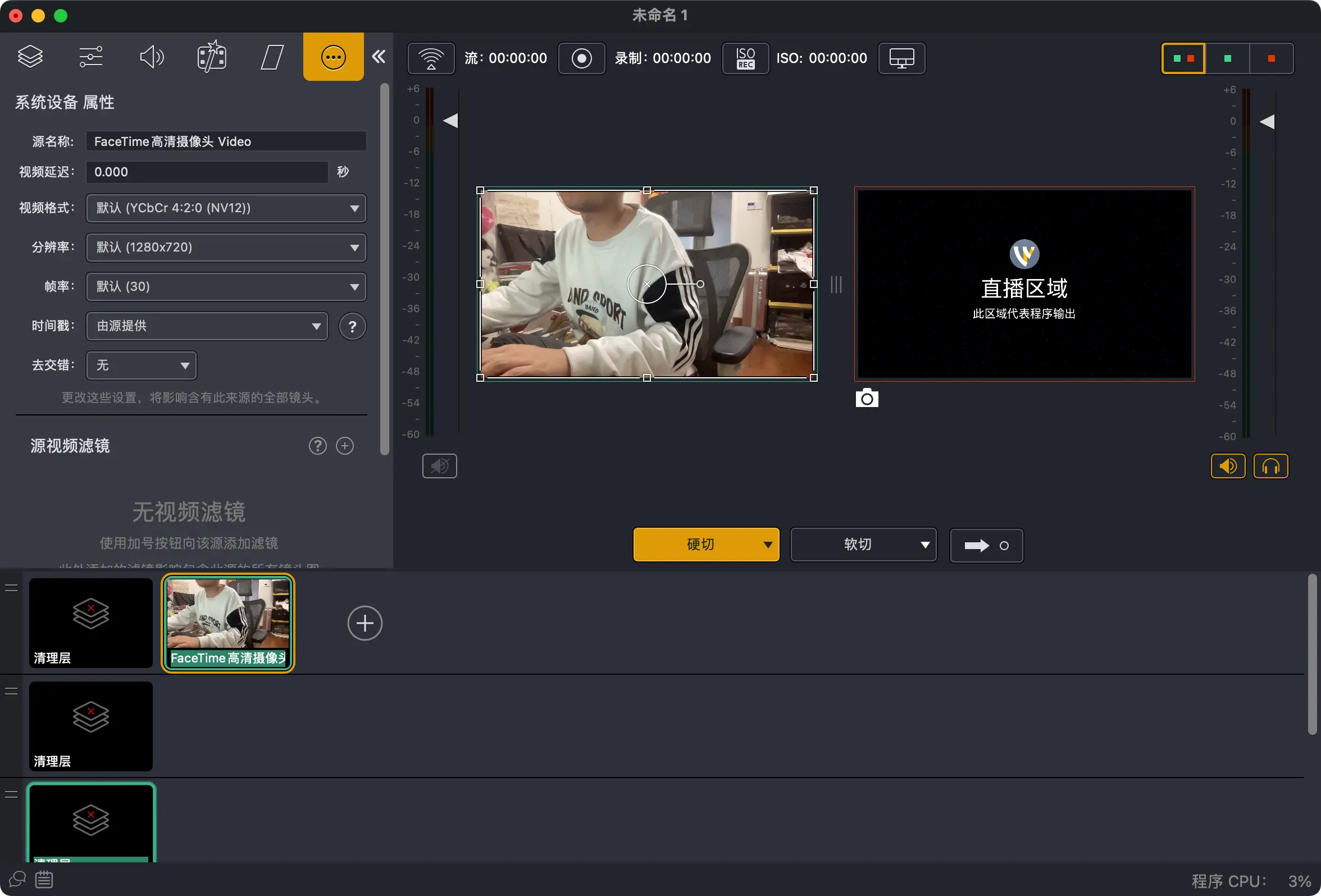
Task: Start recording with the record button
Action: (581, 58)
